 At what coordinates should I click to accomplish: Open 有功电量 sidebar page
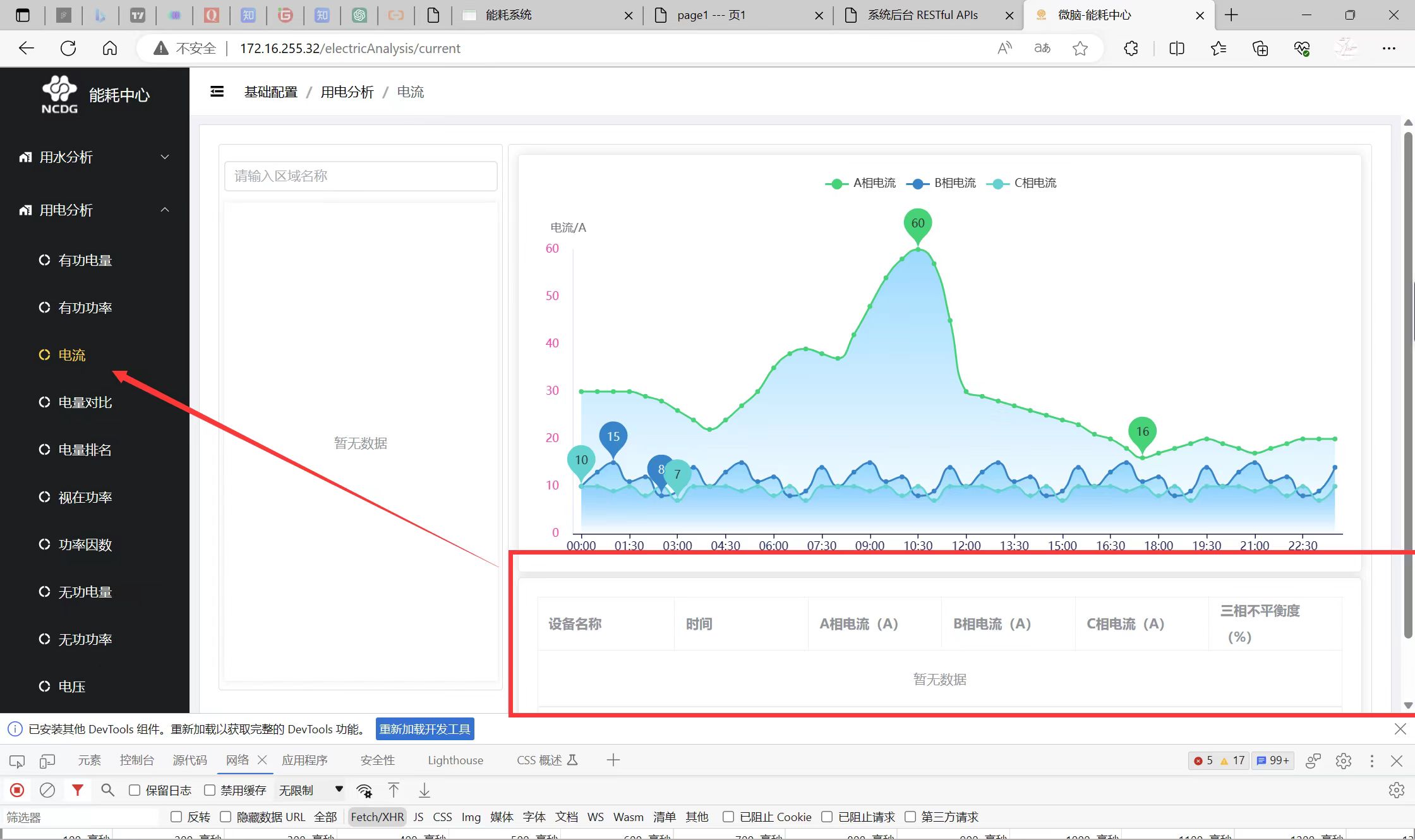click(85, 260)
